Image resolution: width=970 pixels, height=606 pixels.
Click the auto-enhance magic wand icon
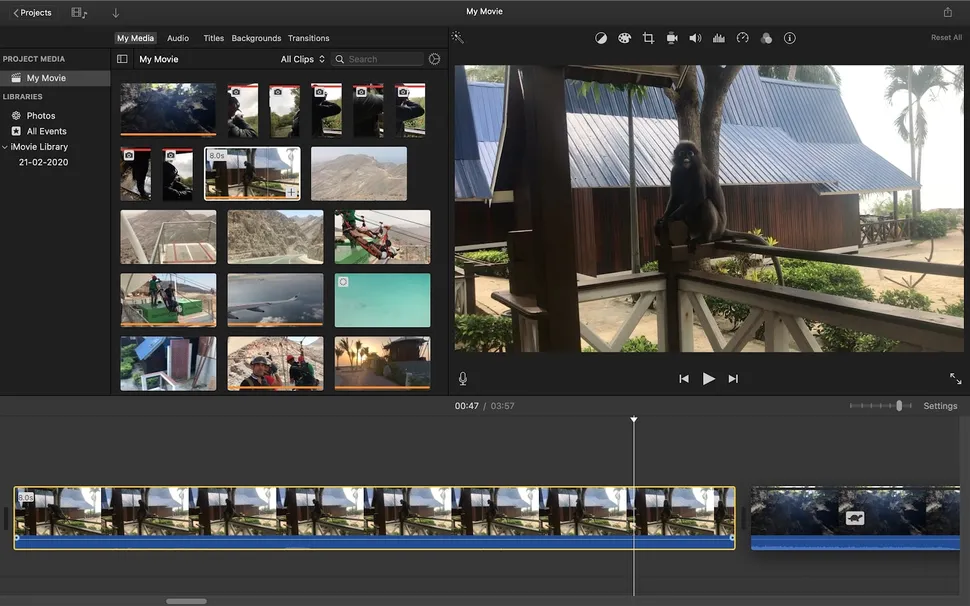pos(457,37)
